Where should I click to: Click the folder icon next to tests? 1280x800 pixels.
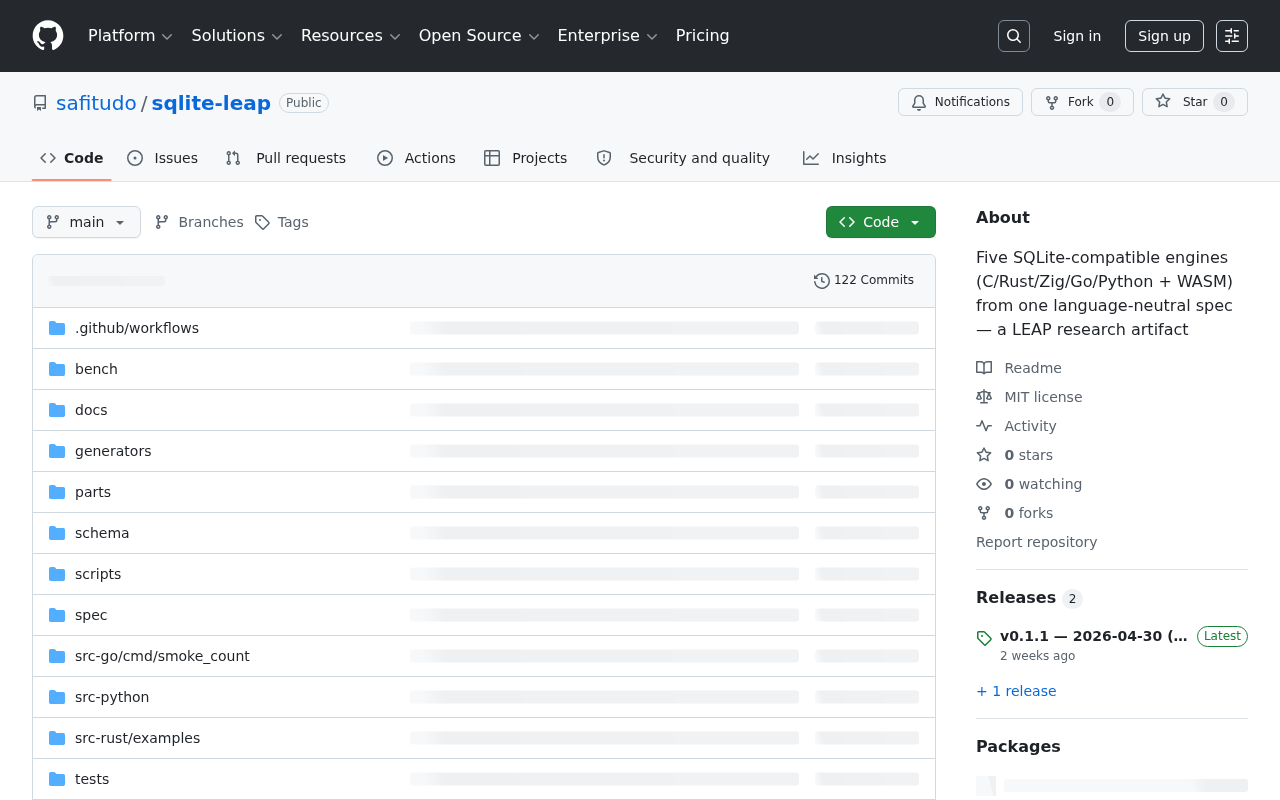tap(57, 779)
